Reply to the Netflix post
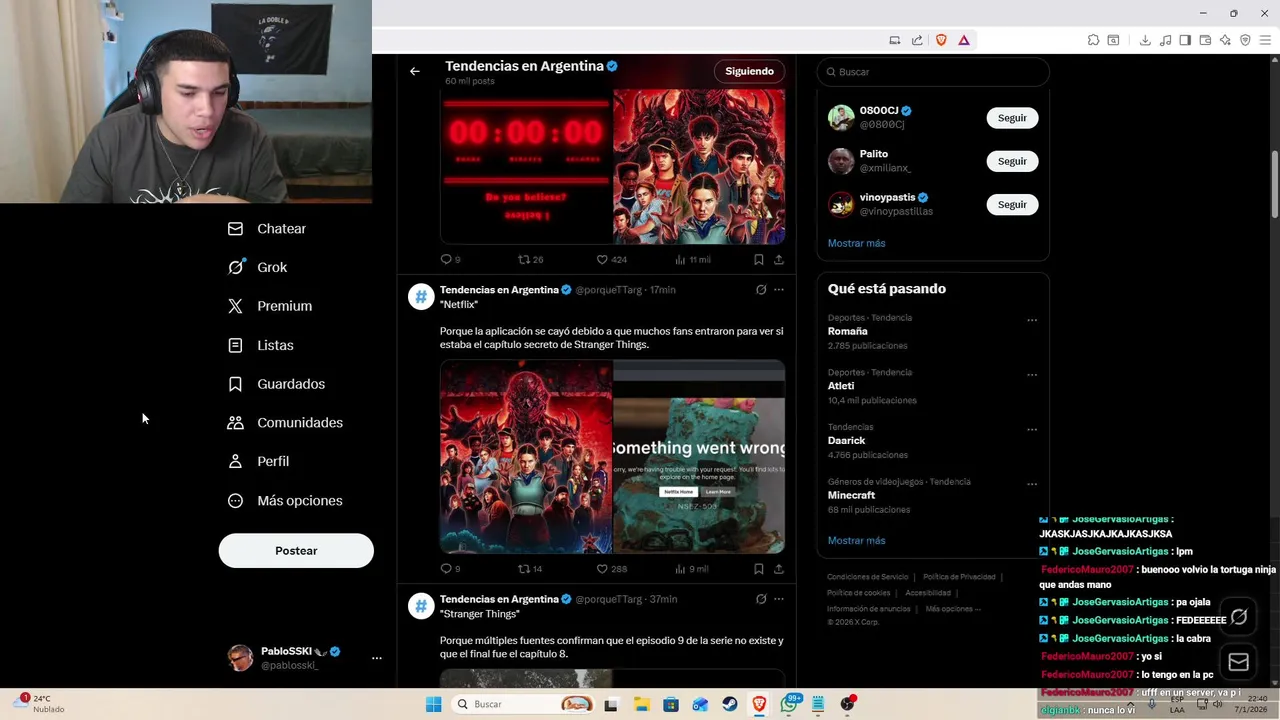The width and height of the screenshot is (1280, 720). coord(450,569)
